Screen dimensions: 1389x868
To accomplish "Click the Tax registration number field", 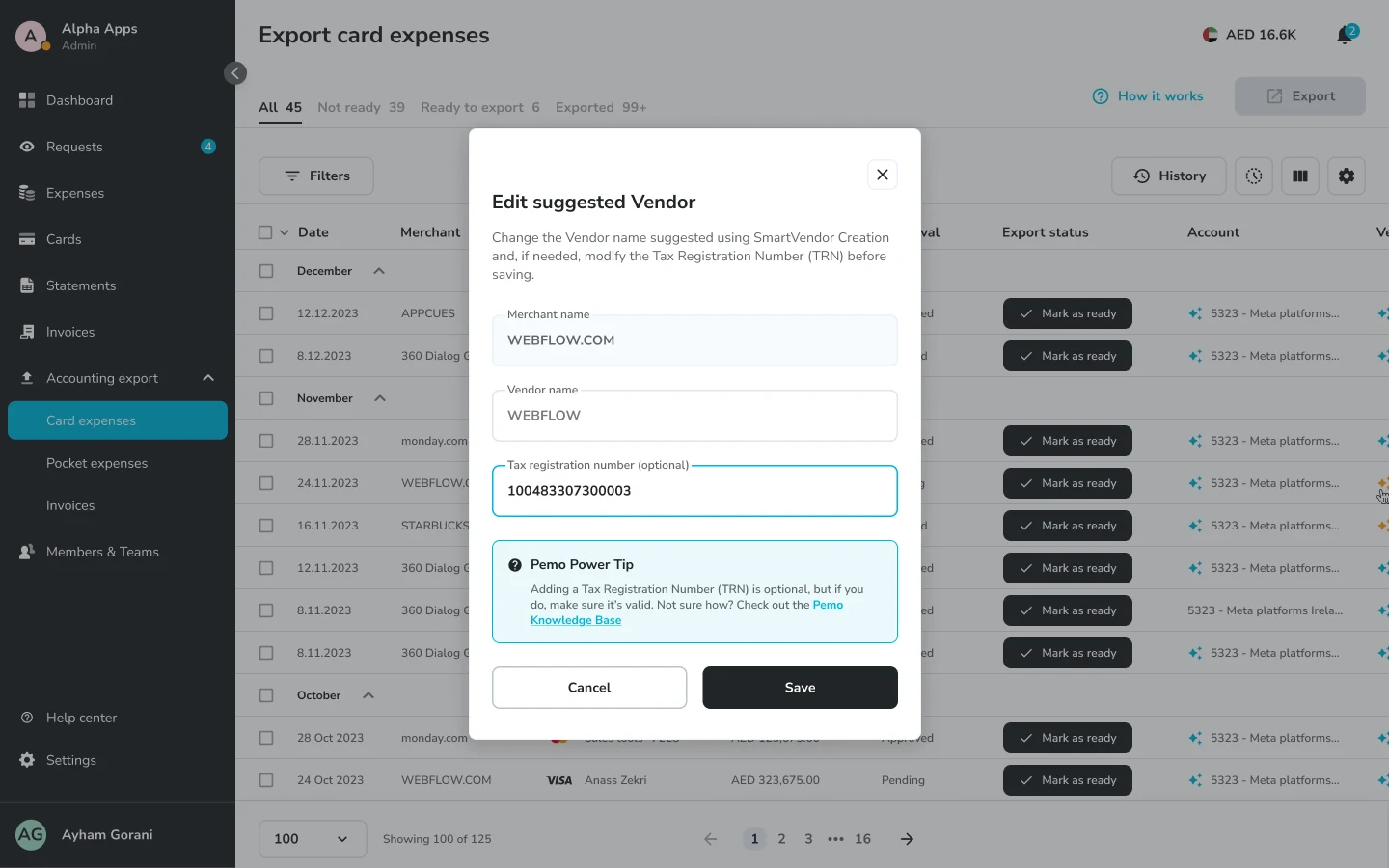I will click(x=694, y=491).
